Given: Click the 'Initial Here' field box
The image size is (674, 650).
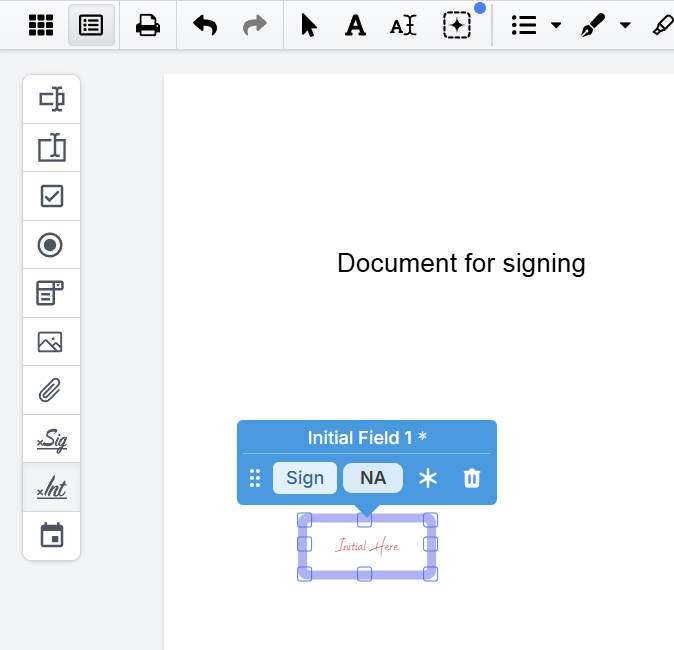Looking at the screenshot, I should click(367, 546).
